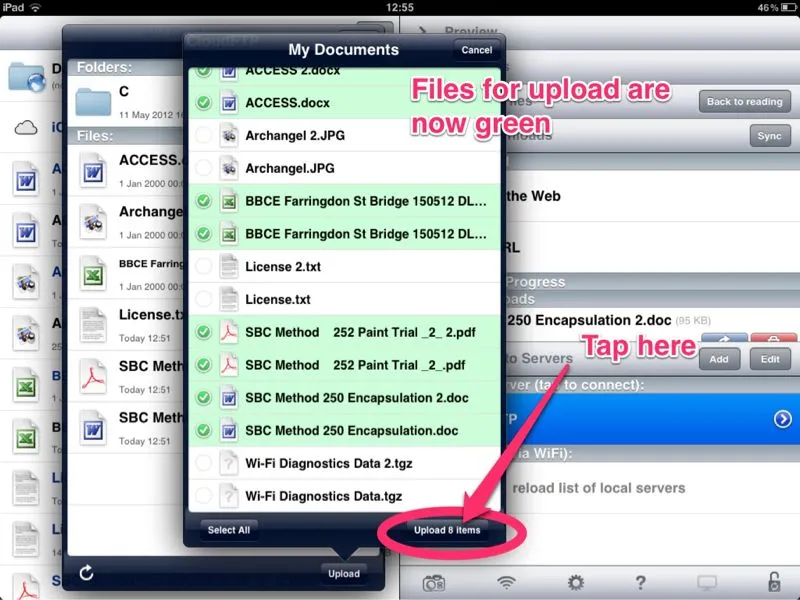
Task: Tap the iCloud cloud icon in sidebar
Action: pos(25,128)
